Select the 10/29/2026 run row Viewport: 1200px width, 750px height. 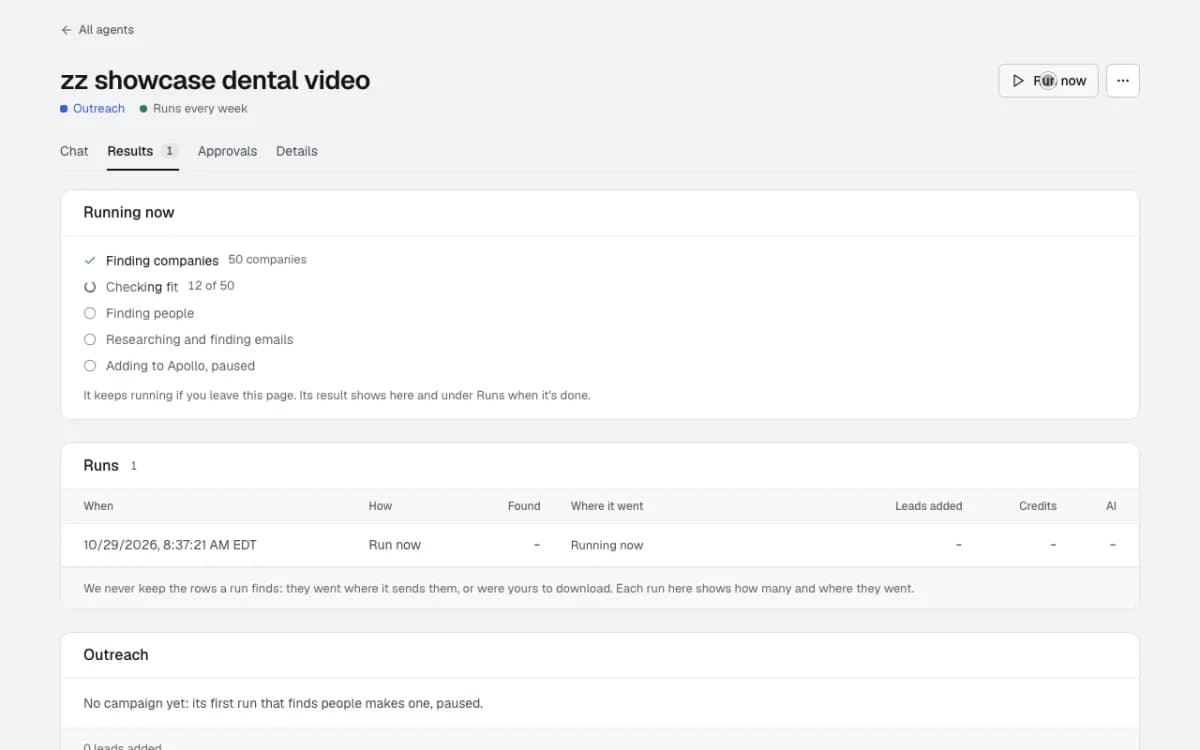click(599, 545)
